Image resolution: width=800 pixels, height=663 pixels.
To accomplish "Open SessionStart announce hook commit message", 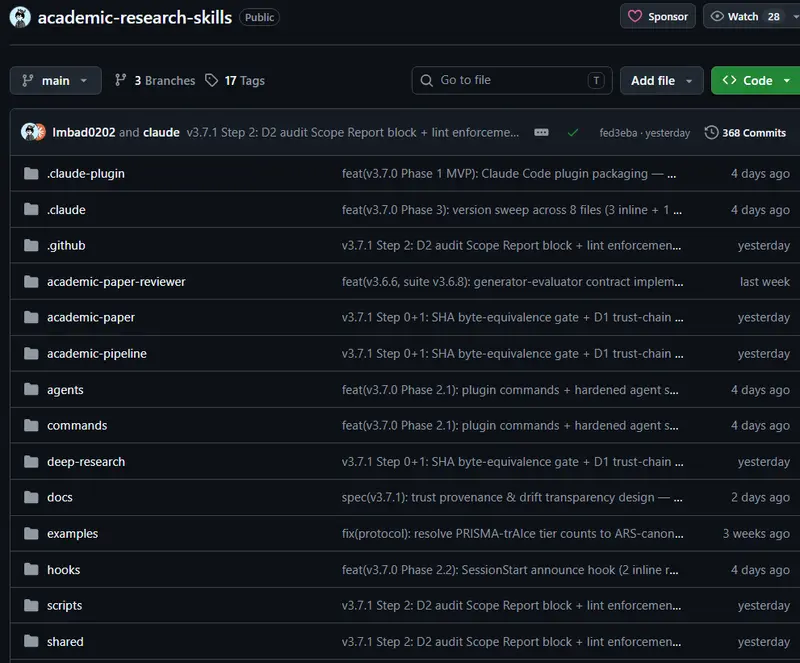I will pyautogui.click(x=510, y=570).
